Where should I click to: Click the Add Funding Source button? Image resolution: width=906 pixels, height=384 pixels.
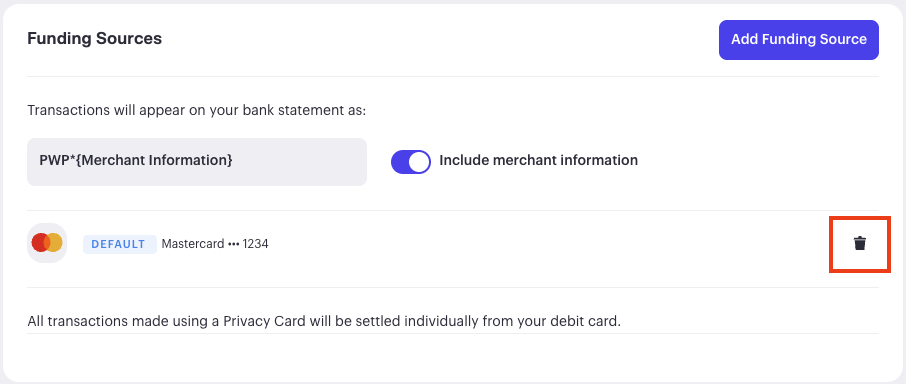pyautogui.click(x=799, y=40)
